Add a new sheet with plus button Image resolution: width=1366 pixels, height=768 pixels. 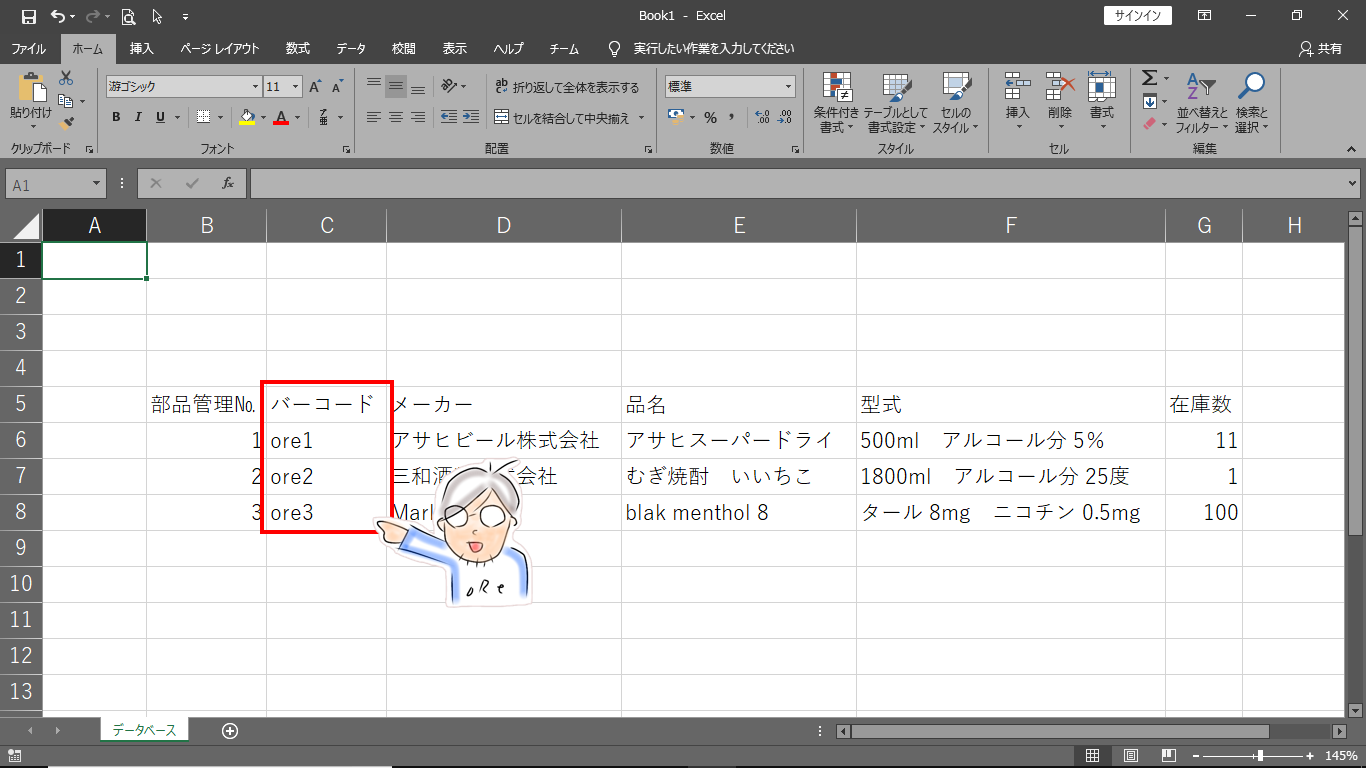point(230,731)
